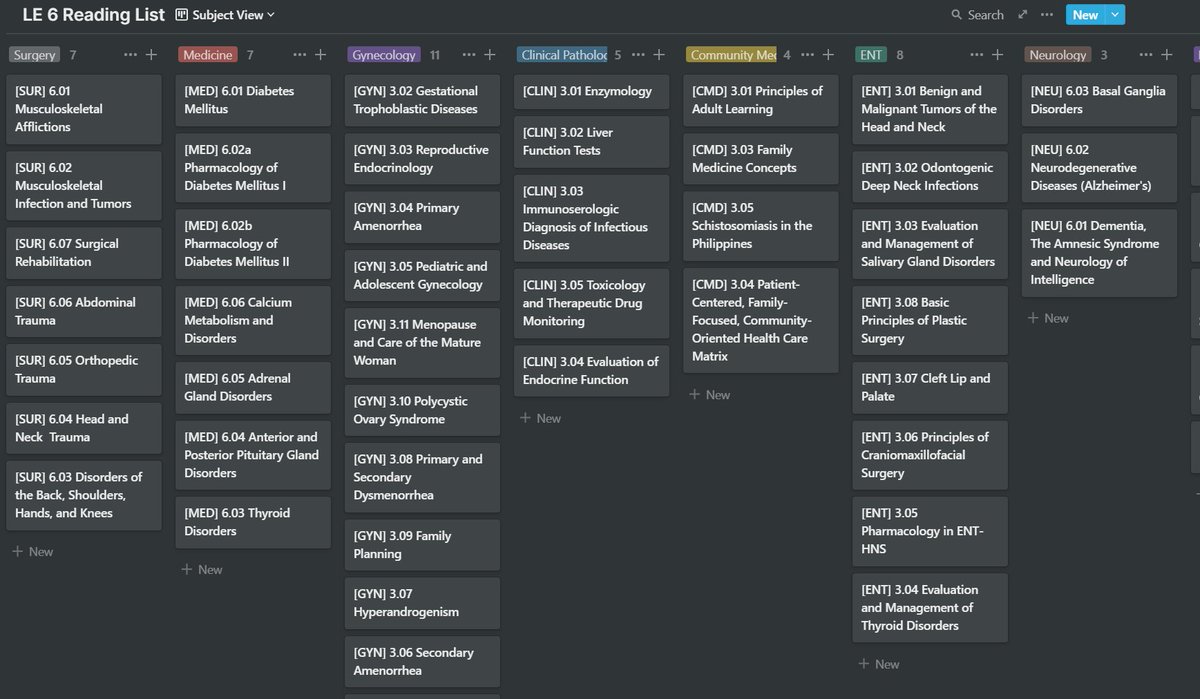Open the top toolbar more options menu
The image size is (1200, 699).
[1047, 15]
